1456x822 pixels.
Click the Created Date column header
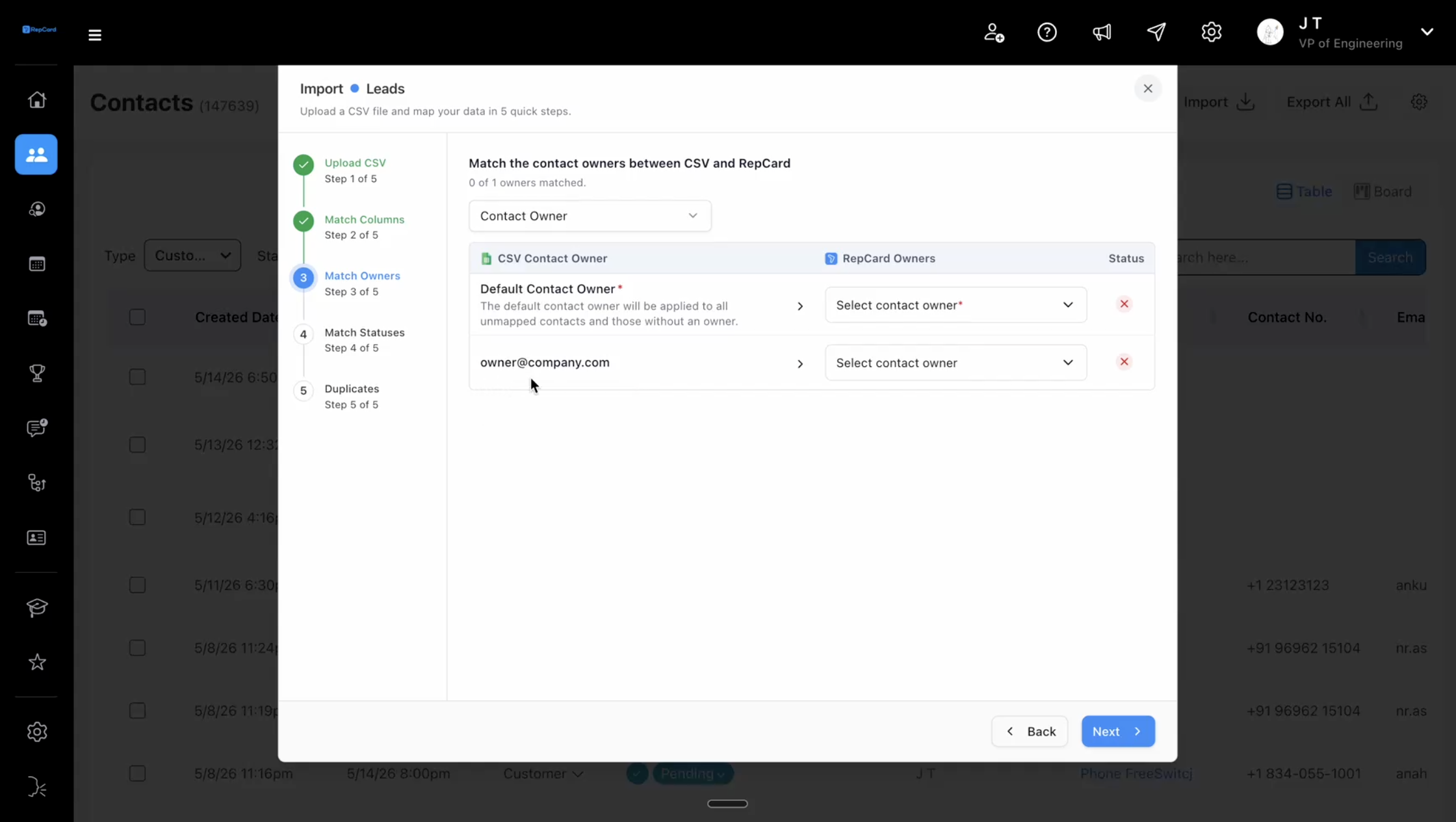(237, 317)
